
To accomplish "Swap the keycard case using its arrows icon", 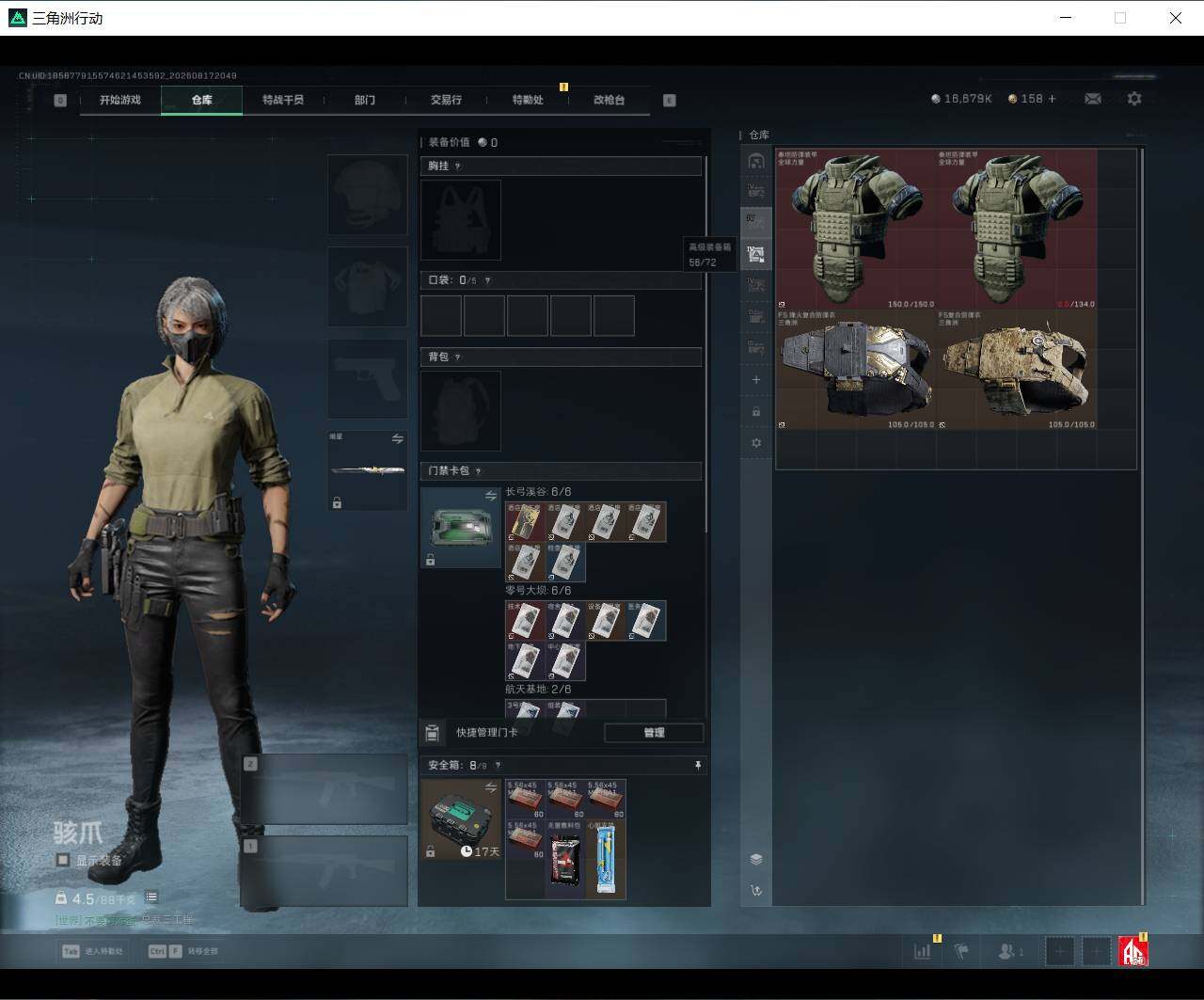I will (x=491, y=496).
